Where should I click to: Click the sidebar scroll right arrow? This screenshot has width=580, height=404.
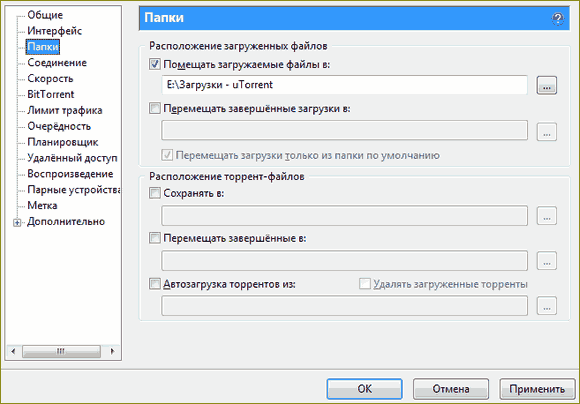coord(112,351)
